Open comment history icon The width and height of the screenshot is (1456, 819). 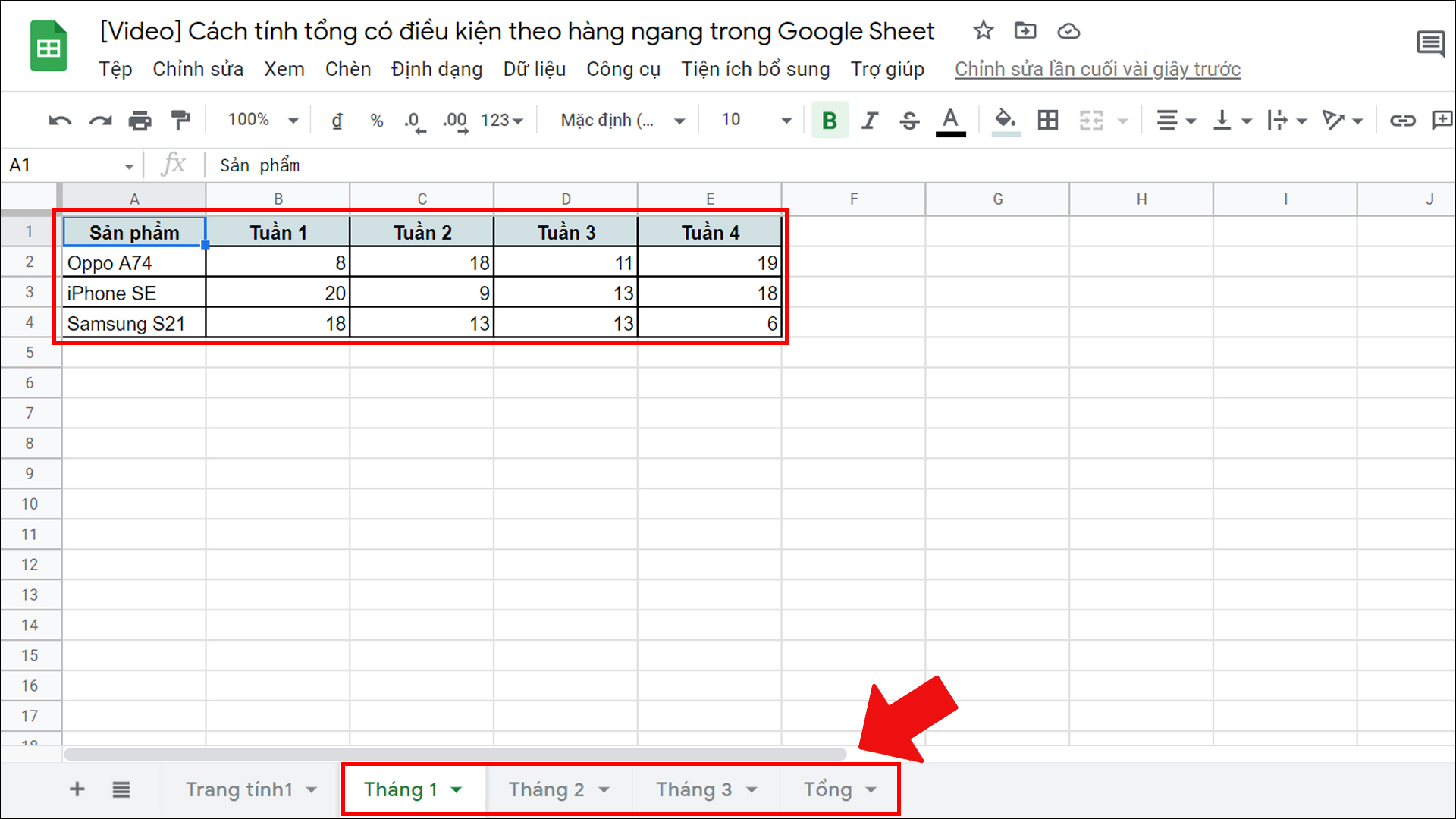1431,44
